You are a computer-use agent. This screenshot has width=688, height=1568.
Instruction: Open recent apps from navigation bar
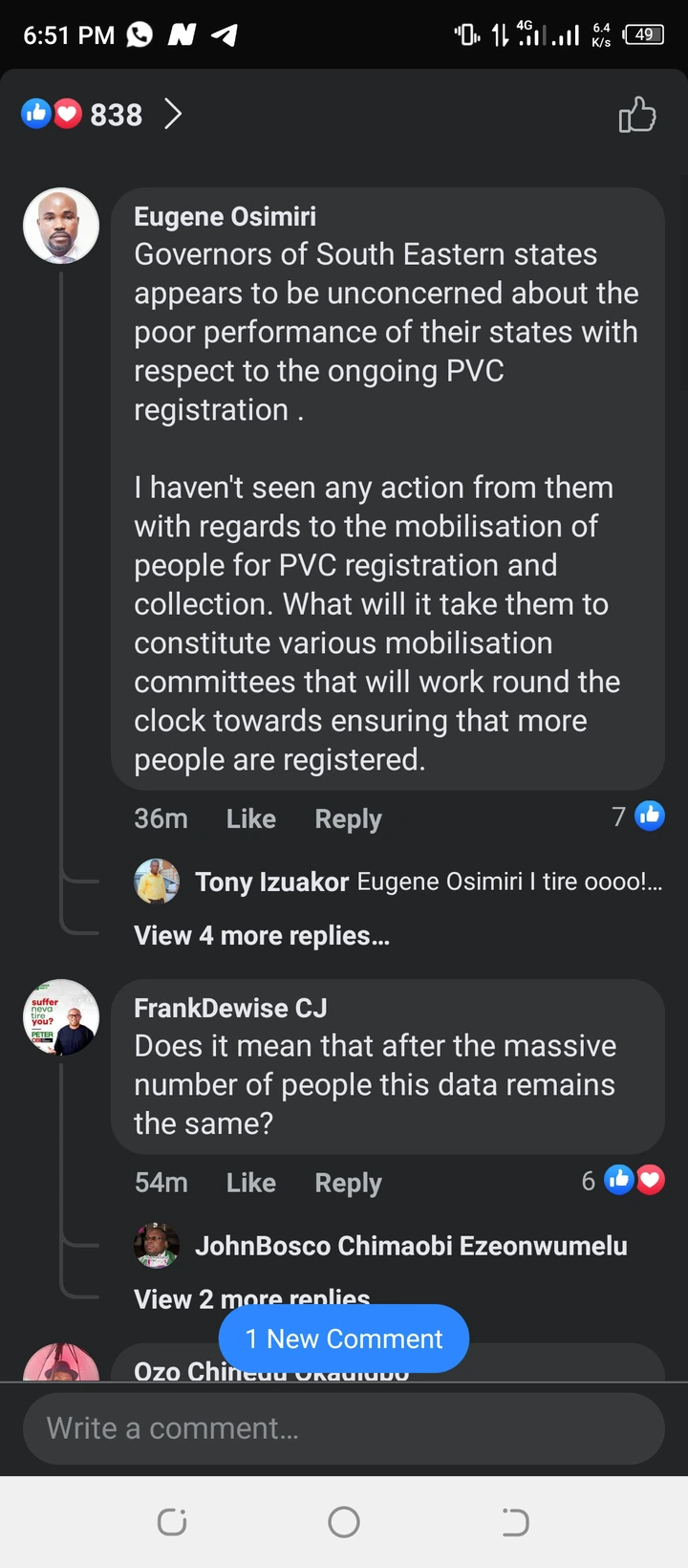click(x=172, y=1522)
